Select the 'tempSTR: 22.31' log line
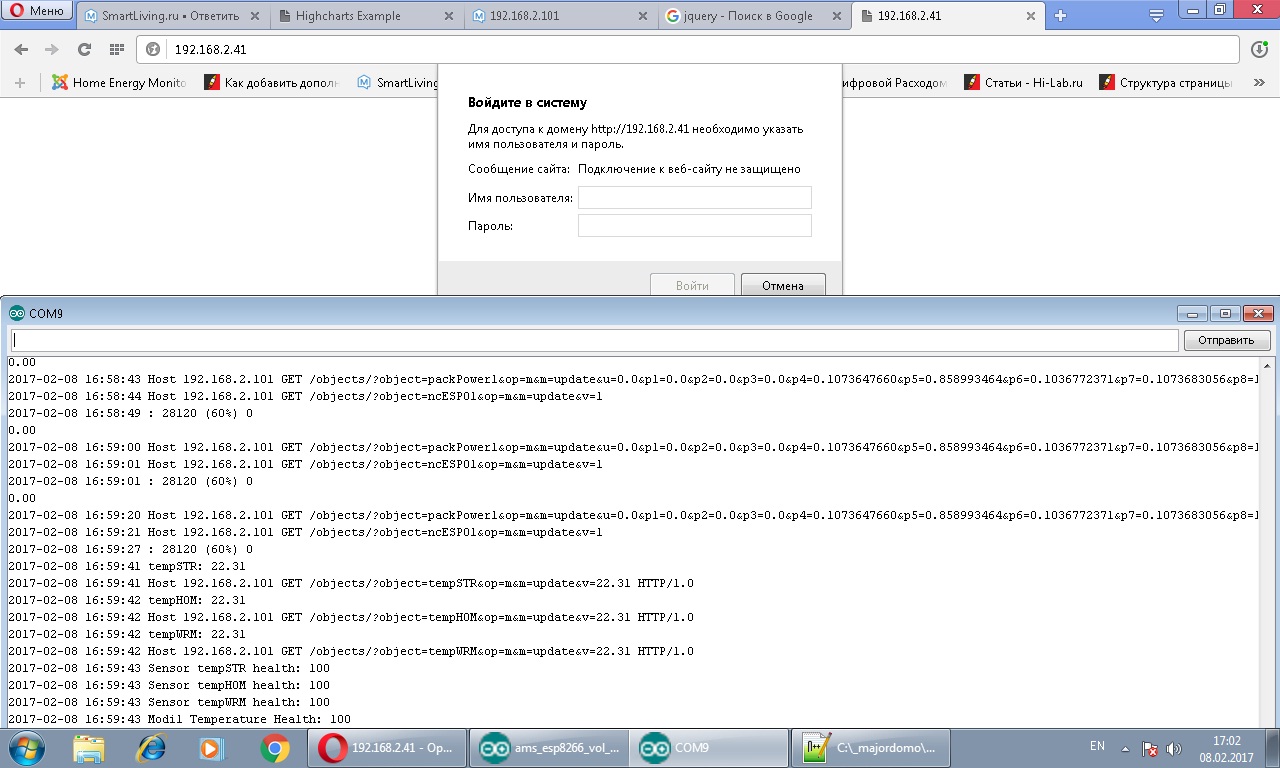 pos(127,566)
